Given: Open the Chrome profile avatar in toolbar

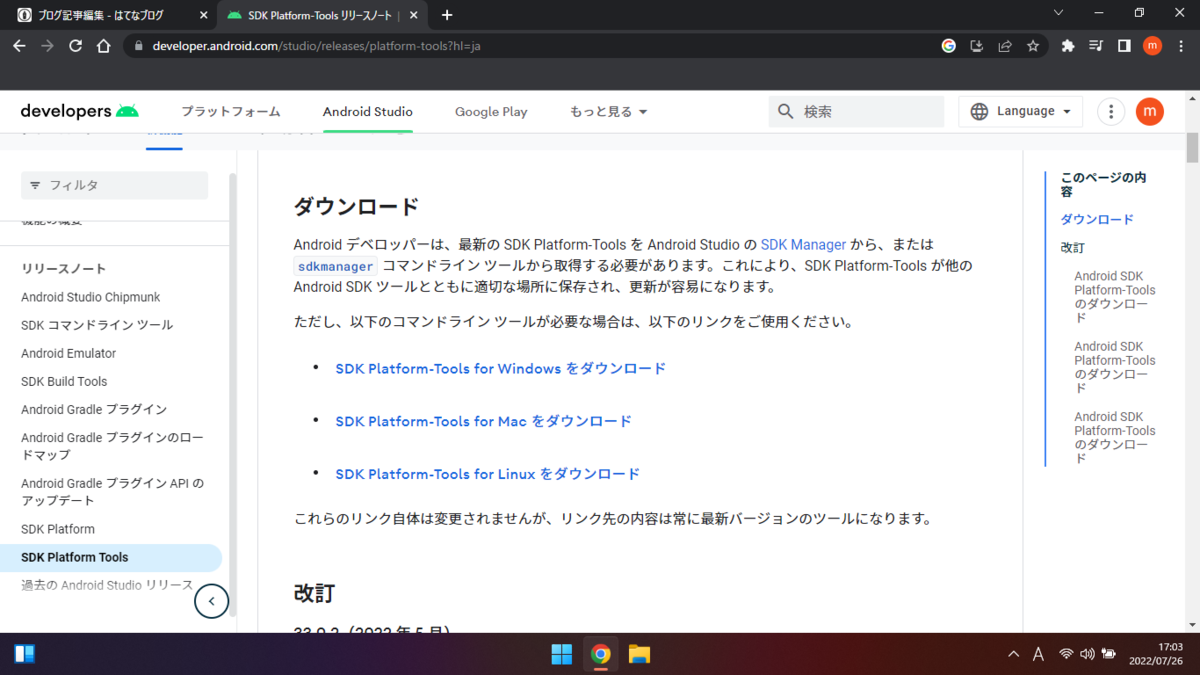Looking at the screenshot, I should 1152,46.
